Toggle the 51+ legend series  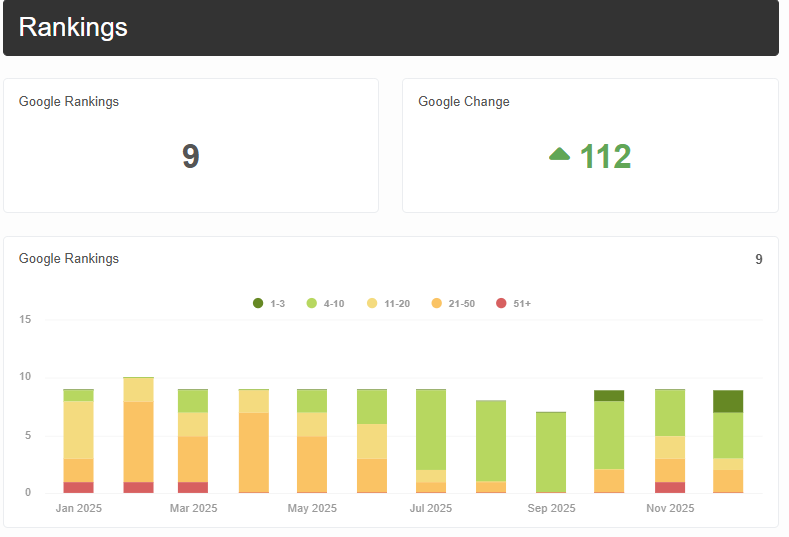(513, 303)
